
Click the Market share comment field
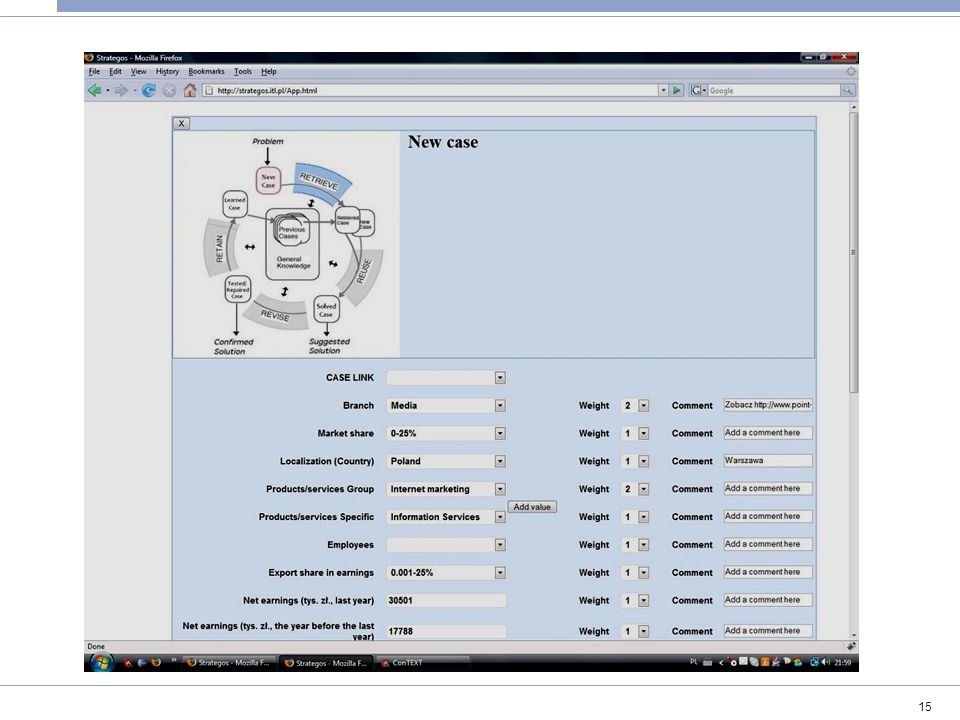coord(768,433)
